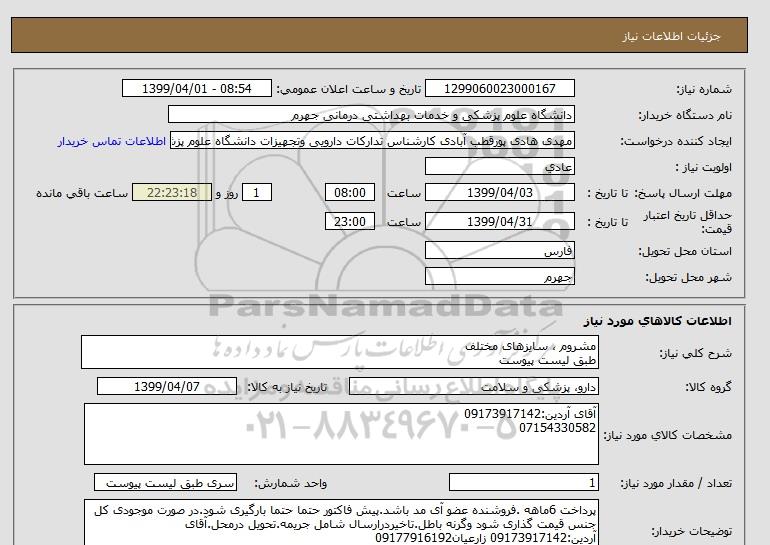Click the label تاریخ و ساعت اعلان عمومی
The image size is (770, 545).
point(349,89)
